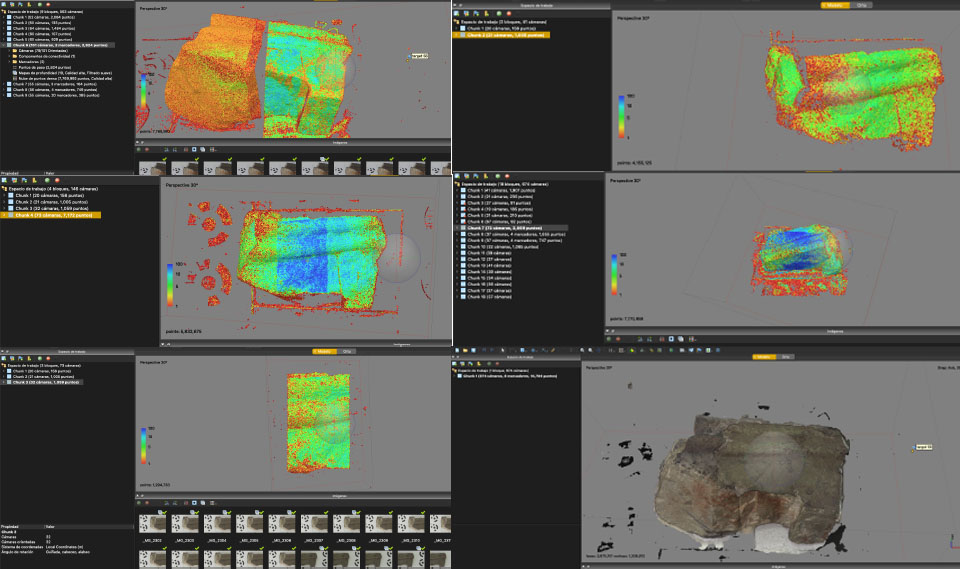
Task: Switch to the Ortho tab above bottom-left viewport
Action: click(x=348, y=351)
